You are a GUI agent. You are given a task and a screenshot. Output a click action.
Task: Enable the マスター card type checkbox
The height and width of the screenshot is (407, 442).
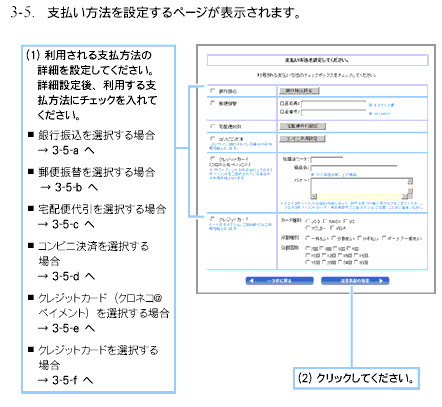(x=308, y=228)
